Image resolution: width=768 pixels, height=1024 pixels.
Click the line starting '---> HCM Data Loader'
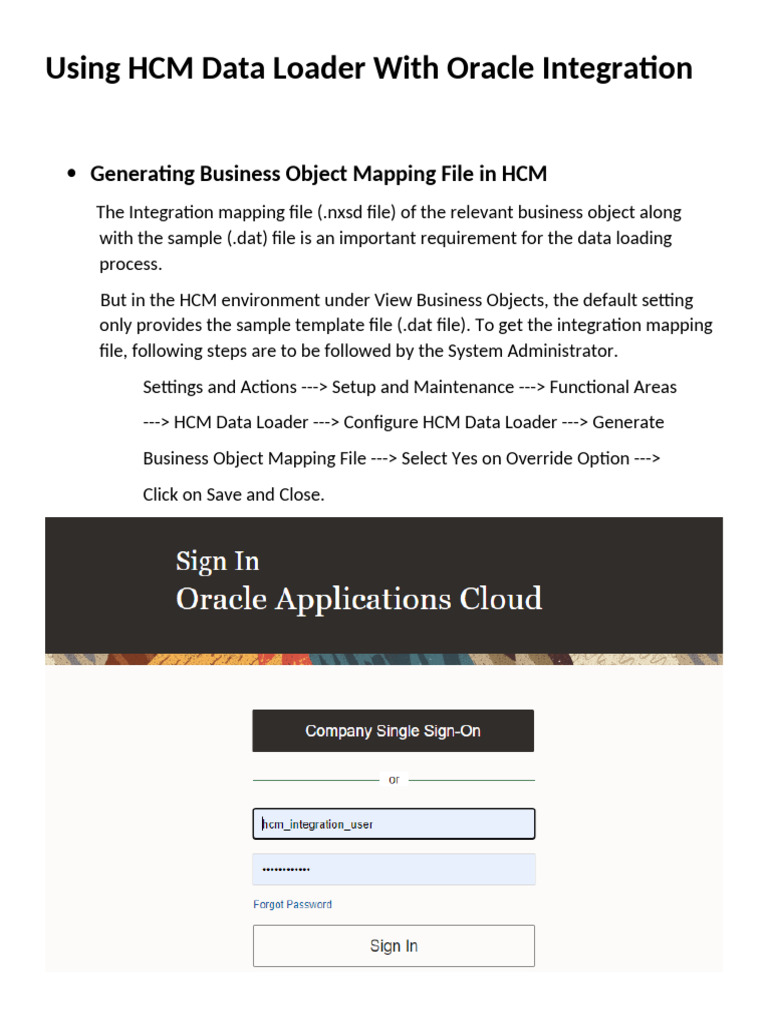[x=404, y=423]
